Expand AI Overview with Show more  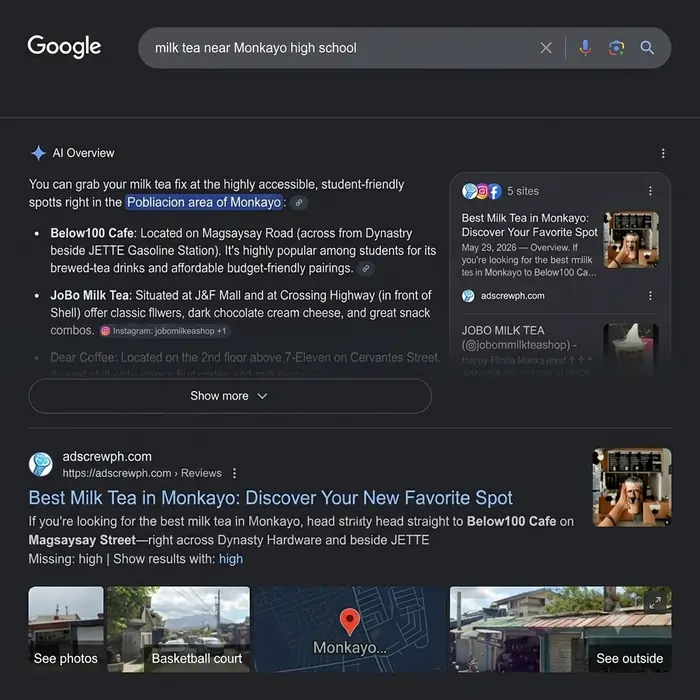230,396
